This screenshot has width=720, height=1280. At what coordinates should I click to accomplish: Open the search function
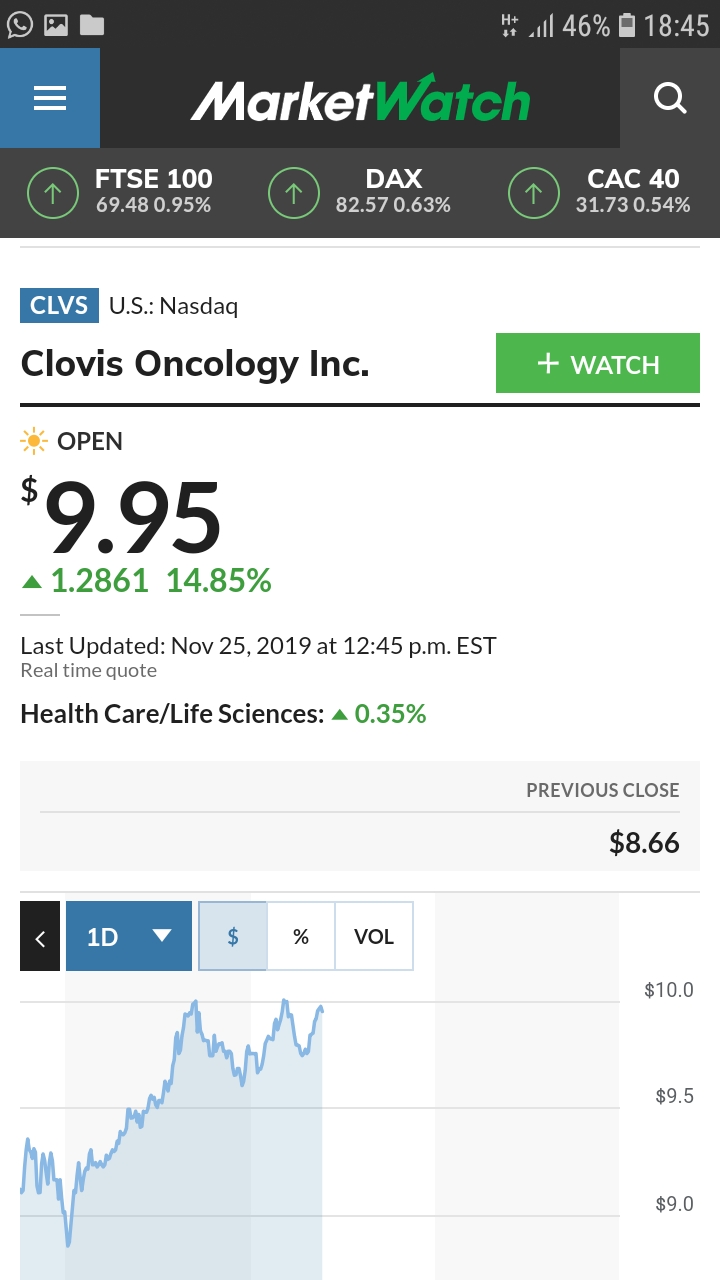click(670, 97)
